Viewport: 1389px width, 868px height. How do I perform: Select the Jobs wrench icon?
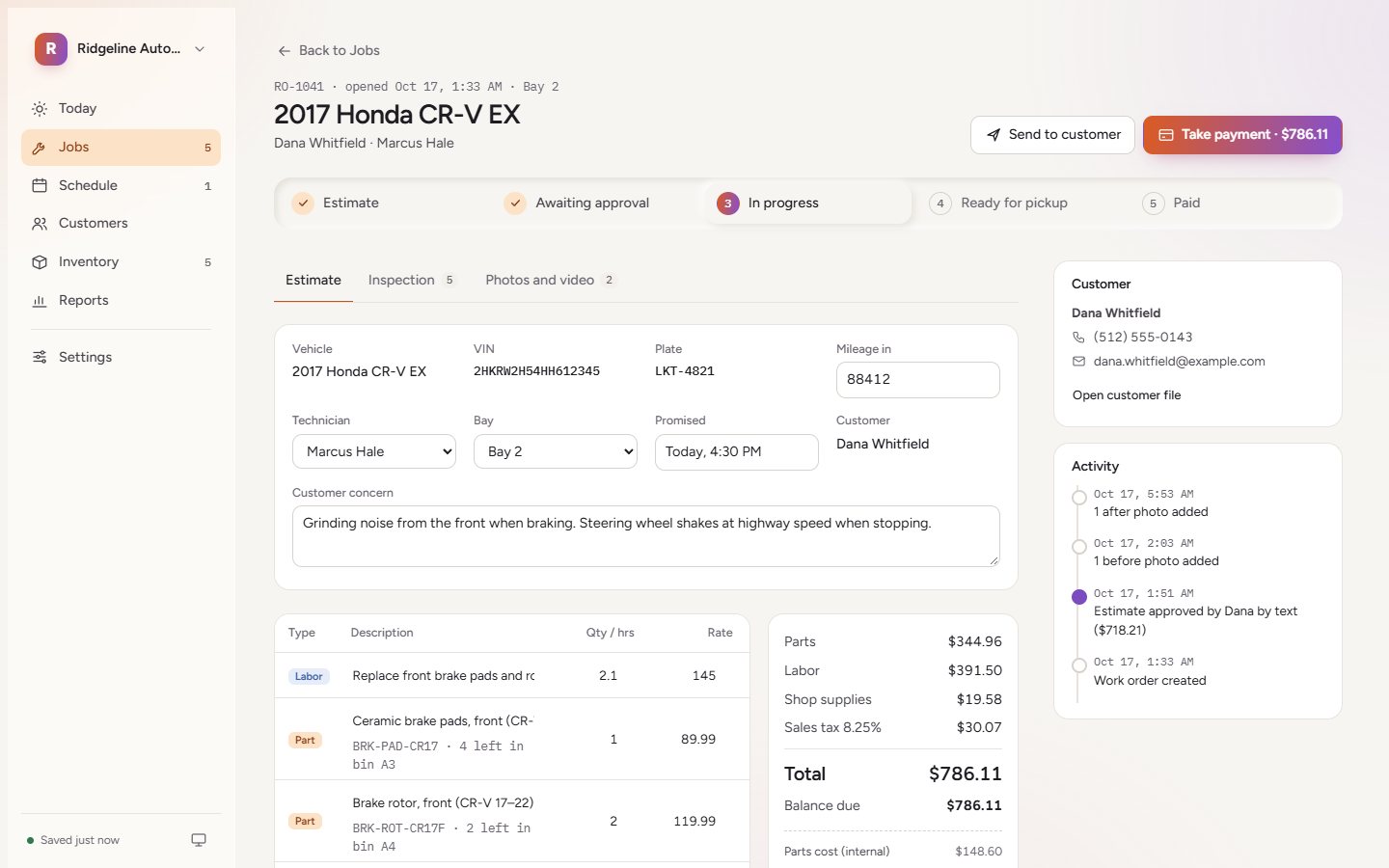pos(40,148)
